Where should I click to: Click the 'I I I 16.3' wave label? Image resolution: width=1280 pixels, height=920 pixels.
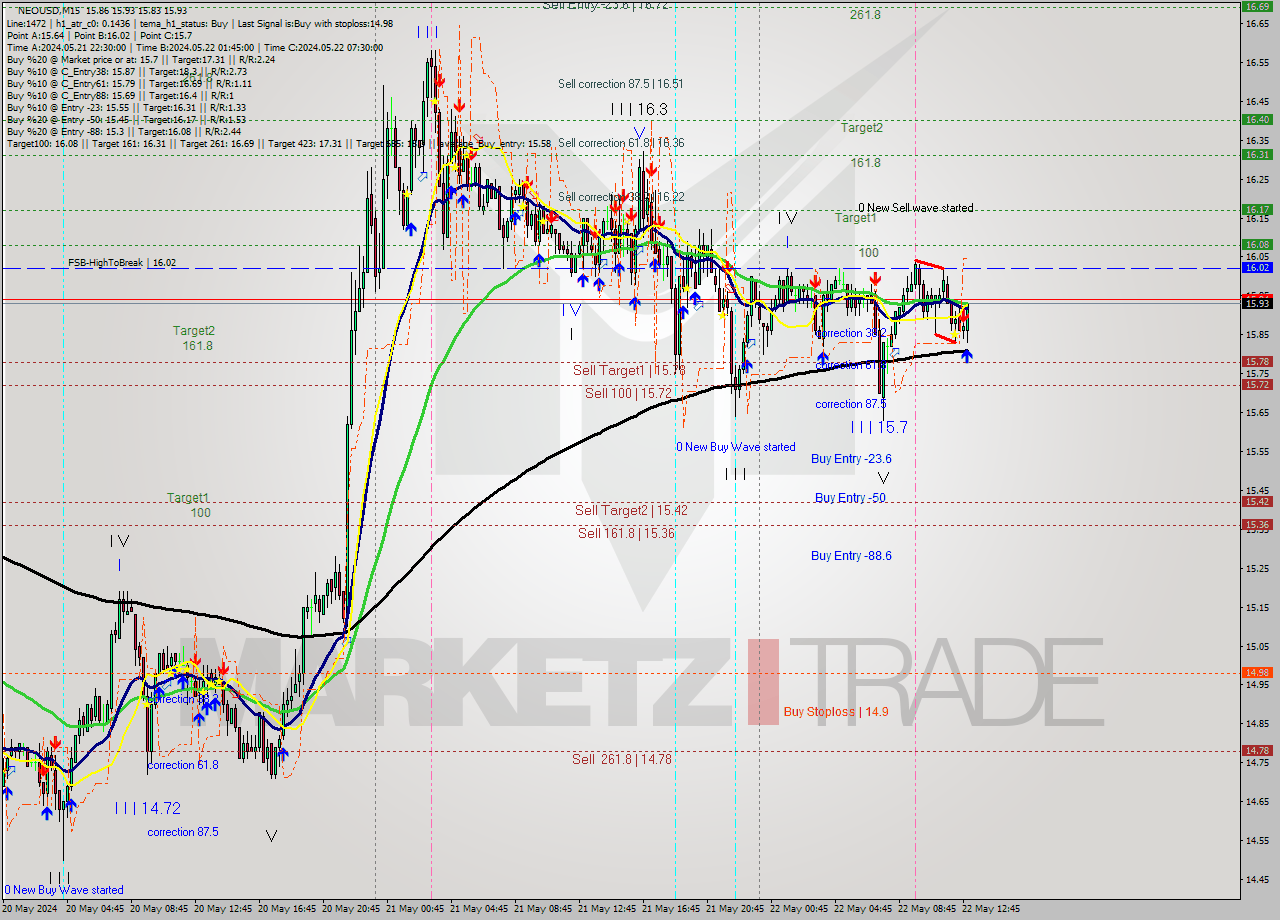pos(639,108)
